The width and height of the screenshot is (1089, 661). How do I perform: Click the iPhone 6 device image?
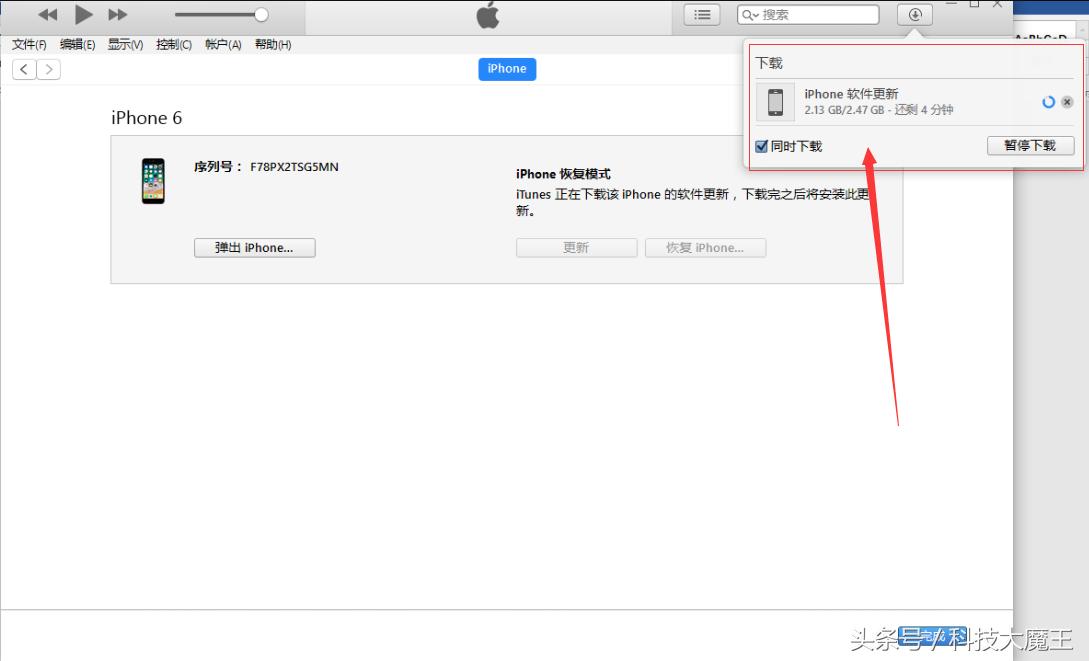pyautogui.click(x=153, y=181)
